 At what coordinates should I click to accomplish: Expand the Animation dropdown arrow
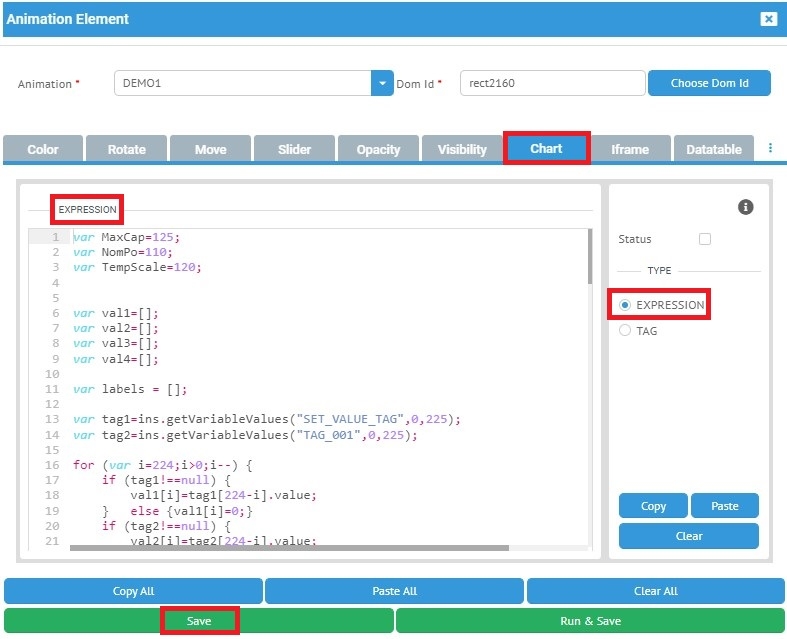382,83
